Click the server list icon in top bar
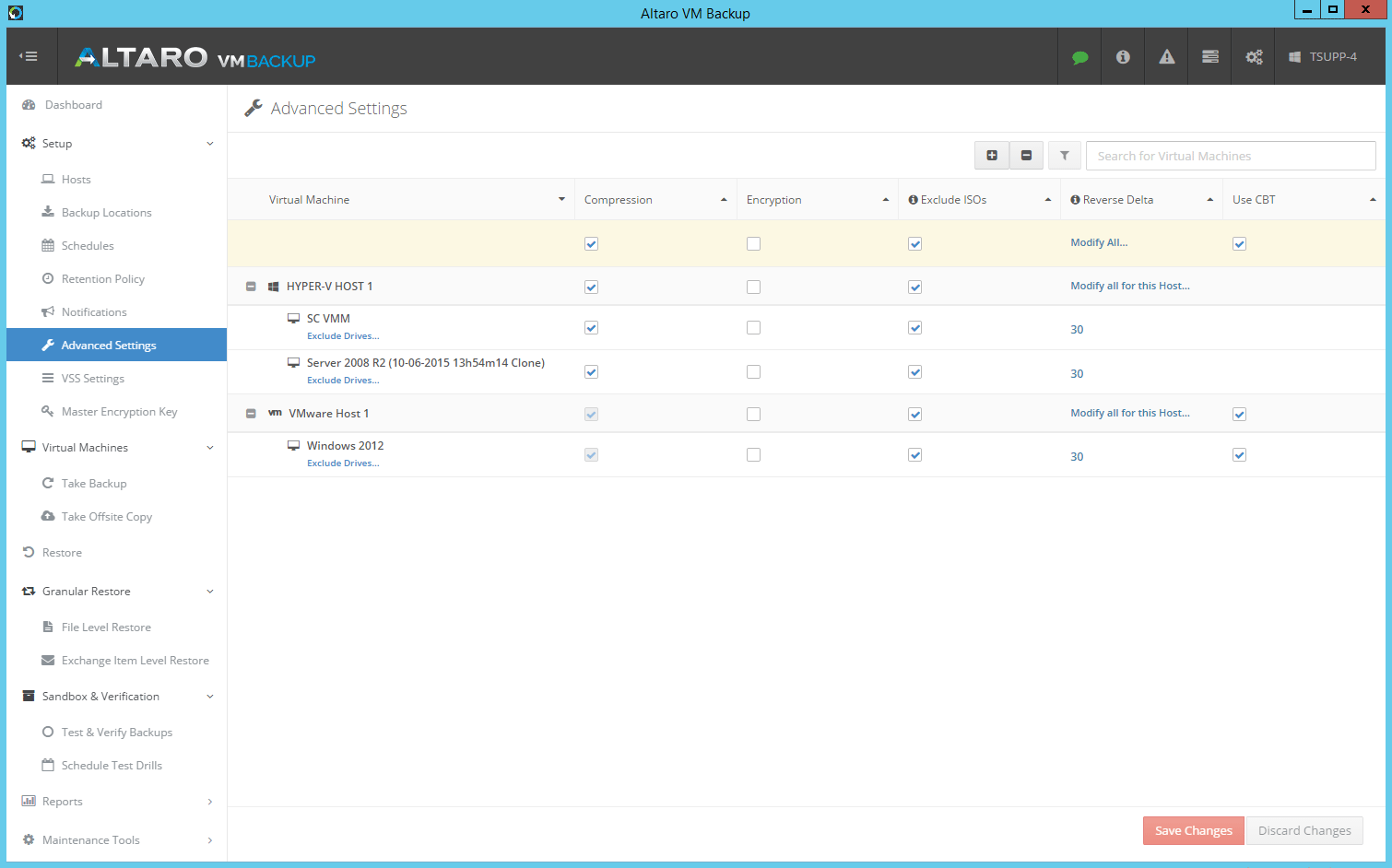Viewport: 1392px width, 868px height. 1209,56
